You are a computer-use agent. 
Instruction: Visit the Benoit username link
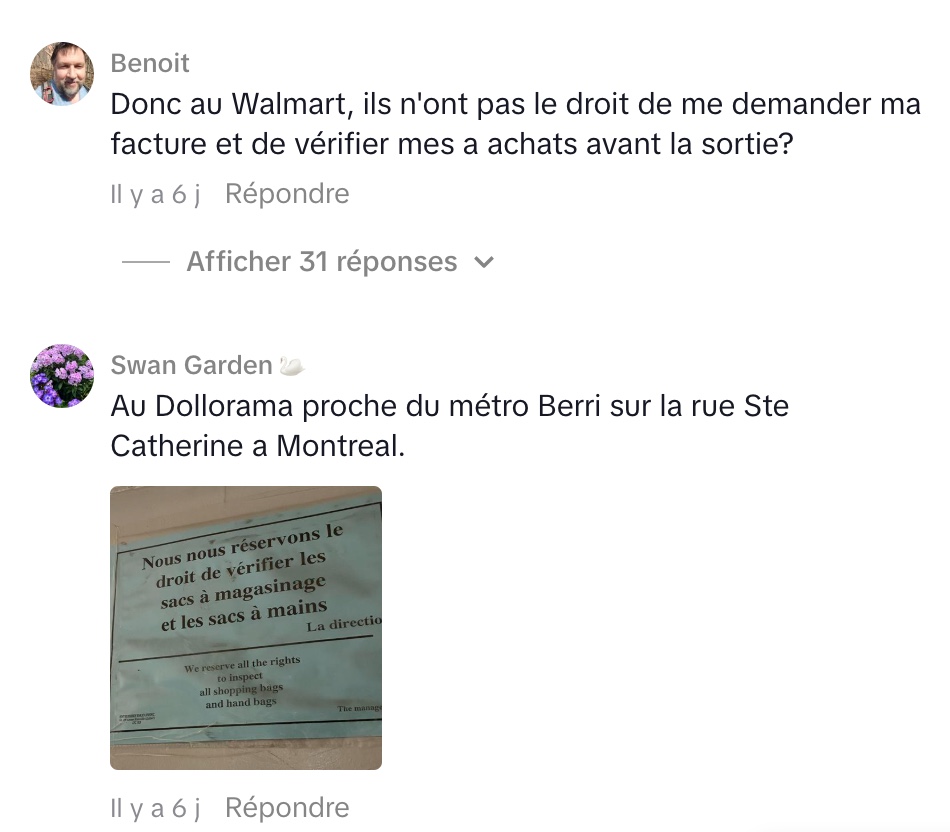point(150,63)
